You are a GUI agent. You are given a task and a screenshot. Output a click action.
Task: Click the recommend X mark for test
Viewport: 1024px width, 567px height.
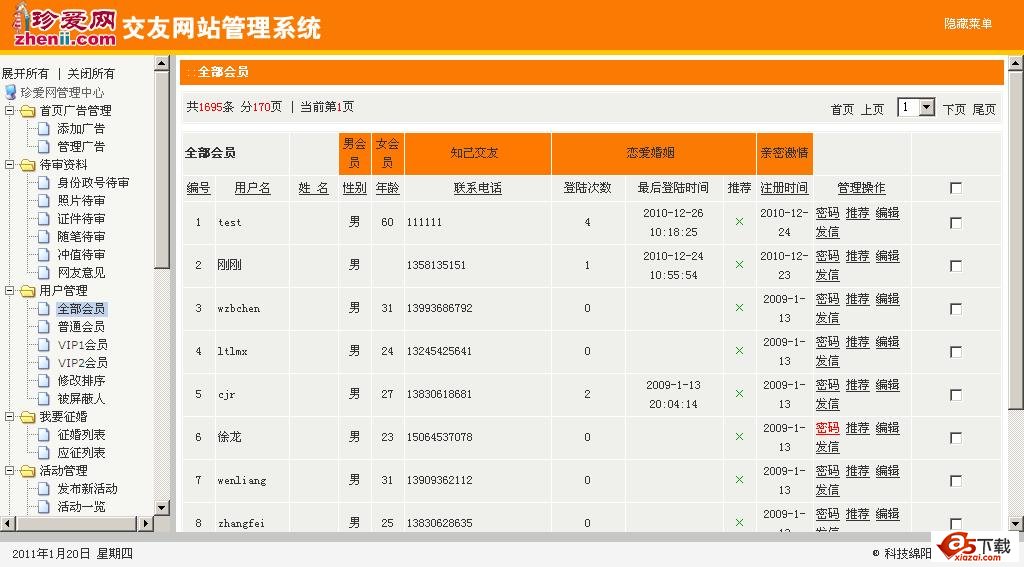click(739, 222)
